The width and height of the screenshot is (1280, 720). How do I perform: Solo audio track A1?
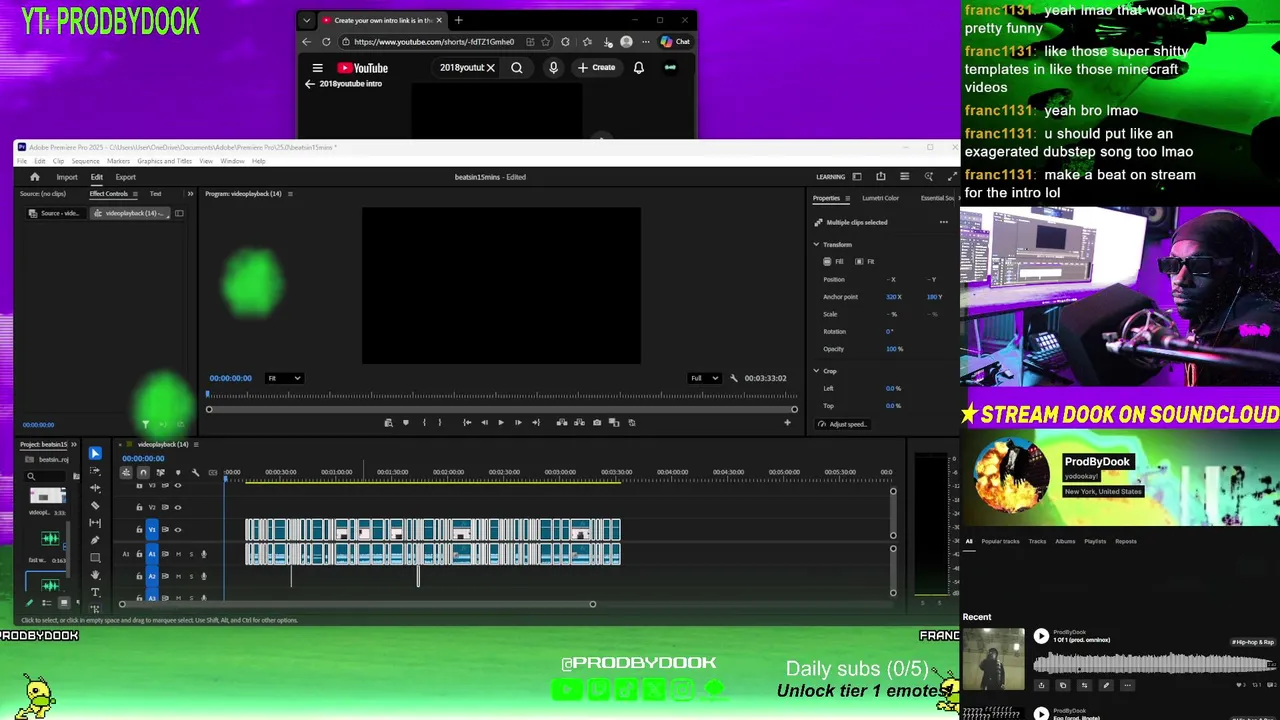click(x=191, y=554)
